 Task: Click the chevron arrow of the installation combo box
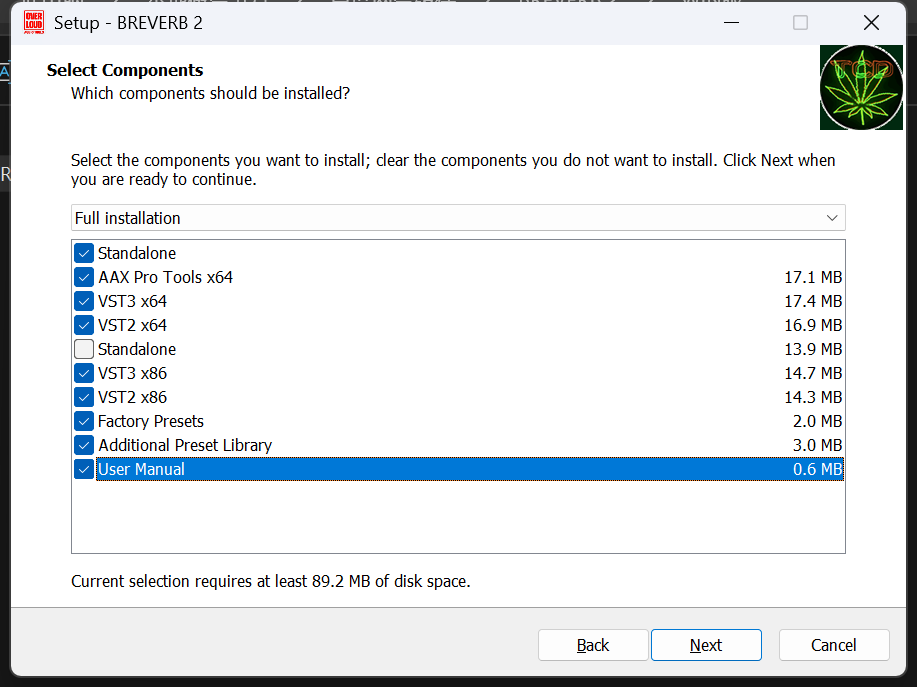pyautogui.click(x=832, y=218)
